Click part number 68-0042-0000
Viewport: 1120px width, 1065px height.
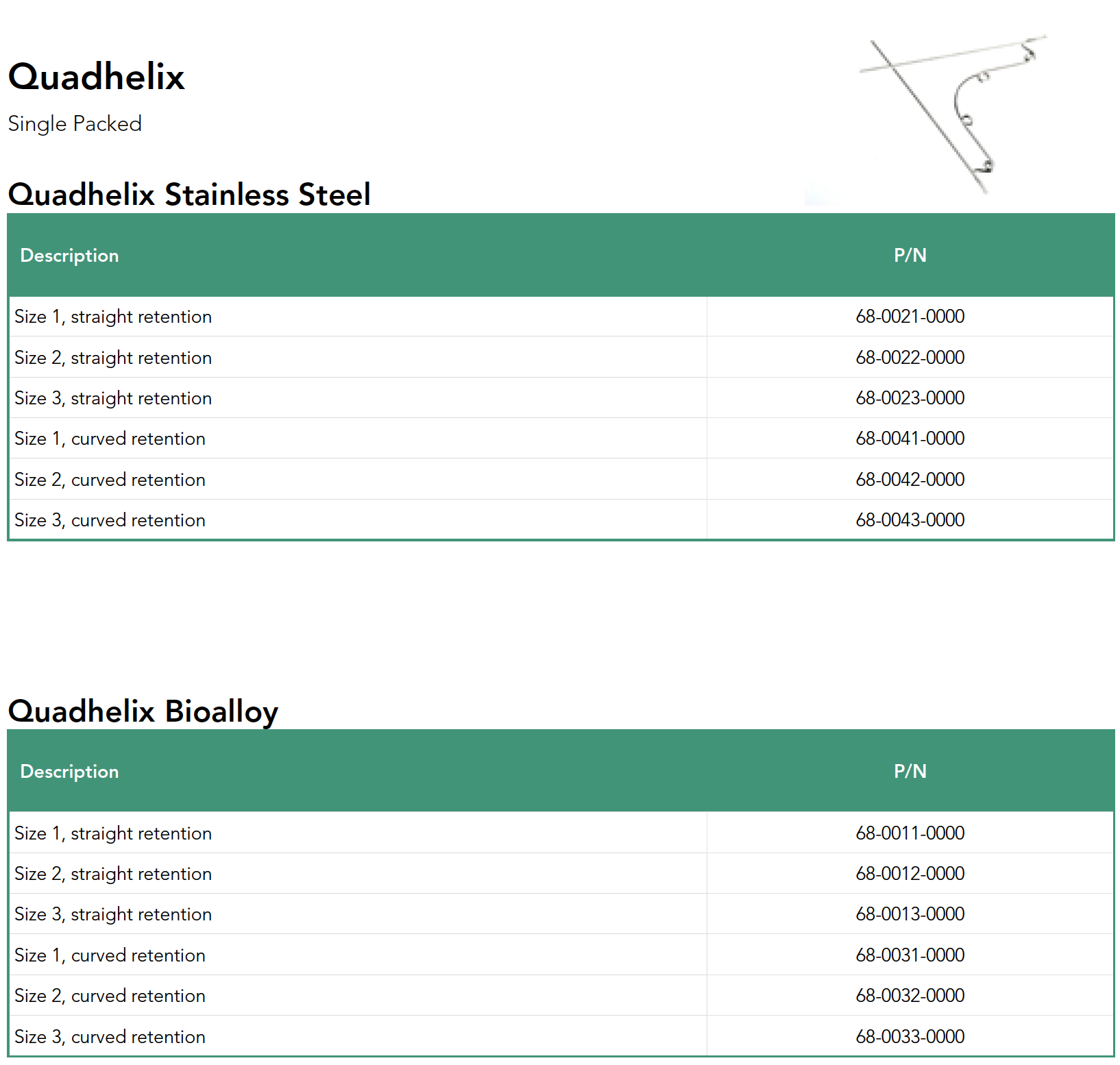910,480
